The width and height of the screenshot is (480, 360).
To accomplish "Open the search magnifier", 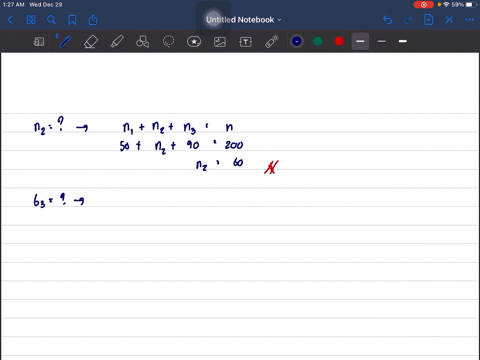I will (x=51, y=20).
